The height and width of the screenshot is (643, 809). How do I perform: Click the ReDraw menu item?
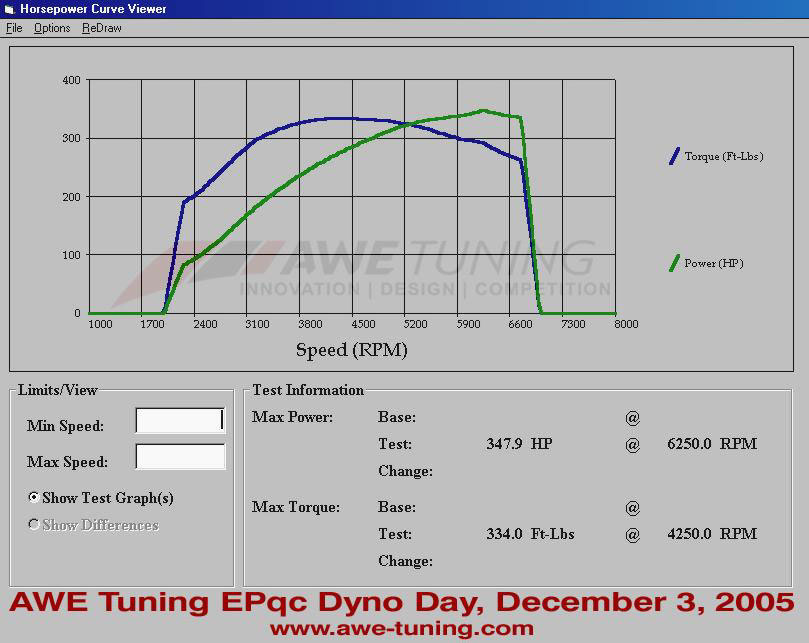click(102, 28)
